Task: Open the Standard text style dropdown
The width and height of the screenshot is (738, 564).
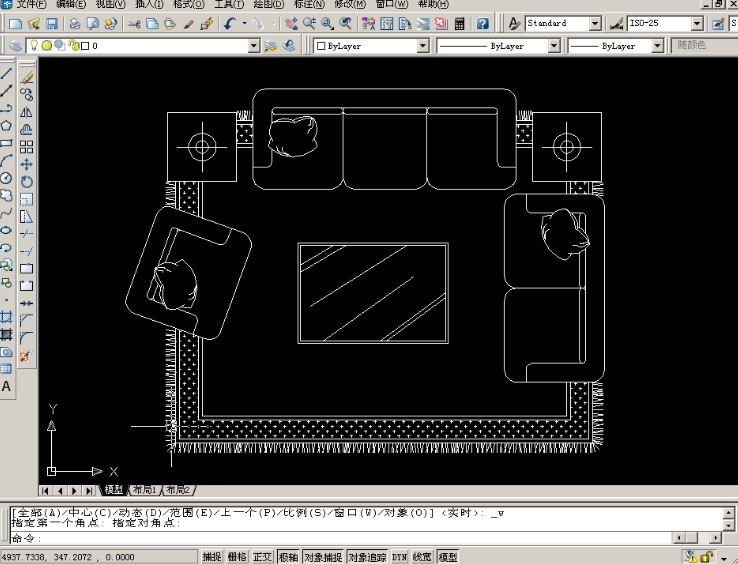Action: 595,23
